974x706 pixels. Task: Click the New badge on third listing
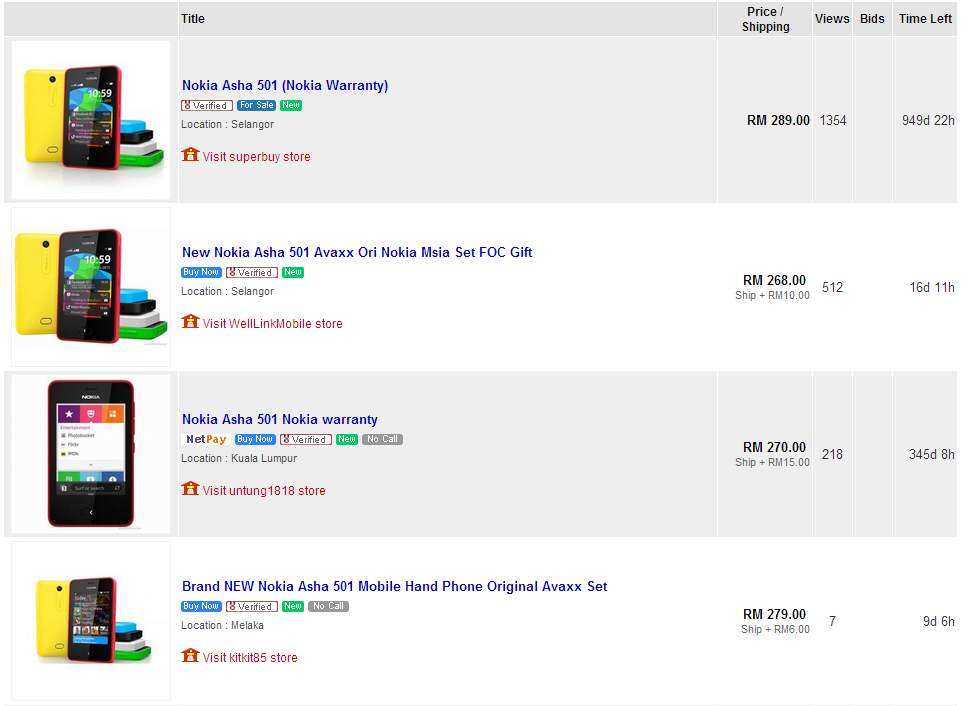[347, 439]
